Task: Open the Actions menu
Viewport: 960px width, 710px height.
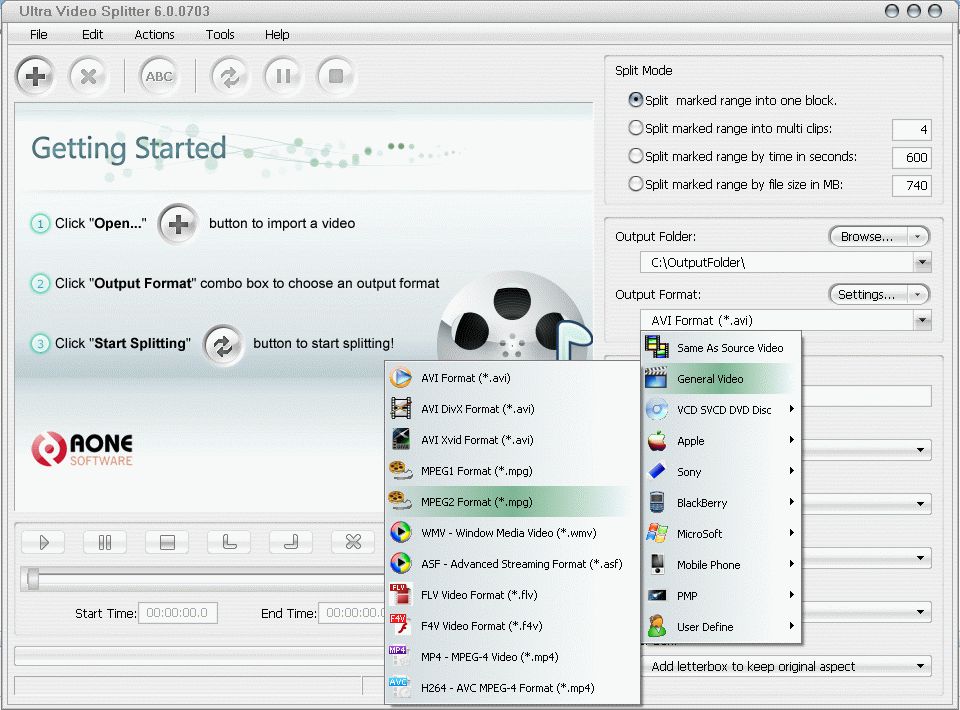Action: pos(154,34)
